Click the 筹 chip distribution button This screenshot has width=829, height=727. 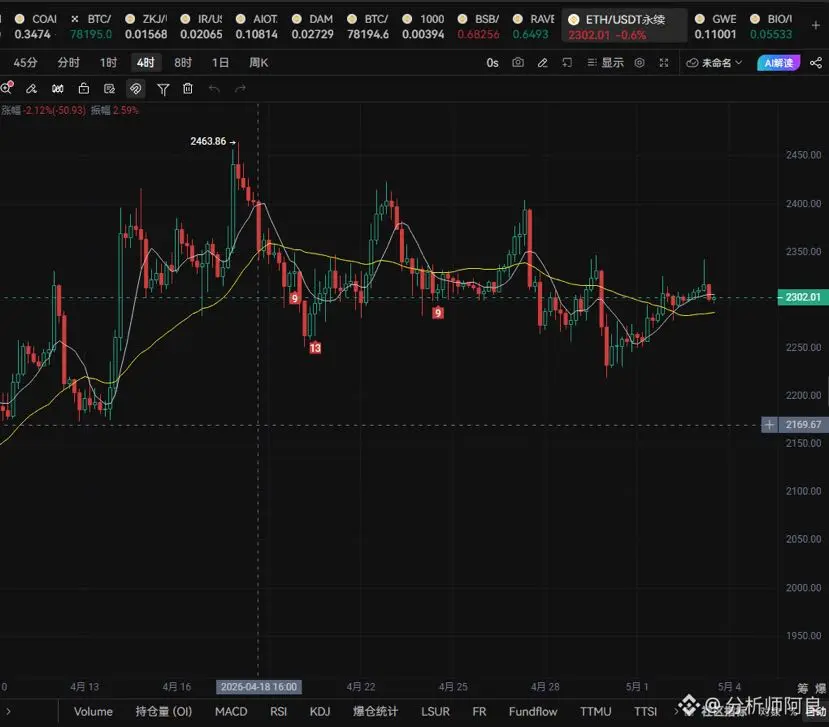[x=803, y=688]
